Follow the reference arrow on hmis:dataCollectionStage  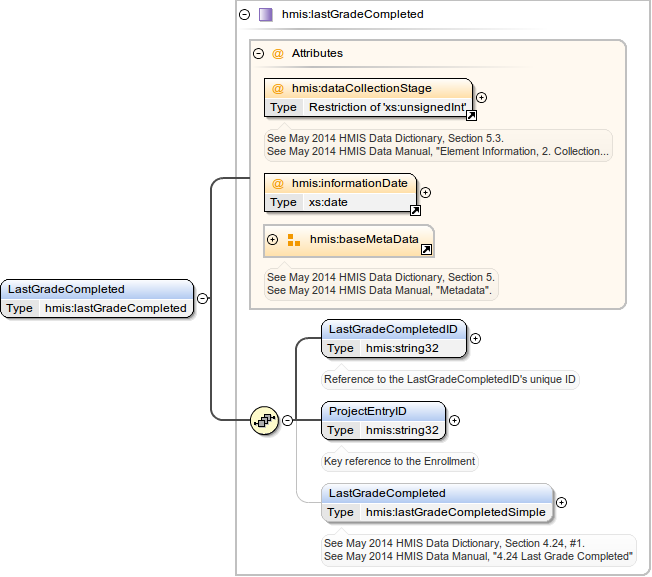[x=471, y=115]
